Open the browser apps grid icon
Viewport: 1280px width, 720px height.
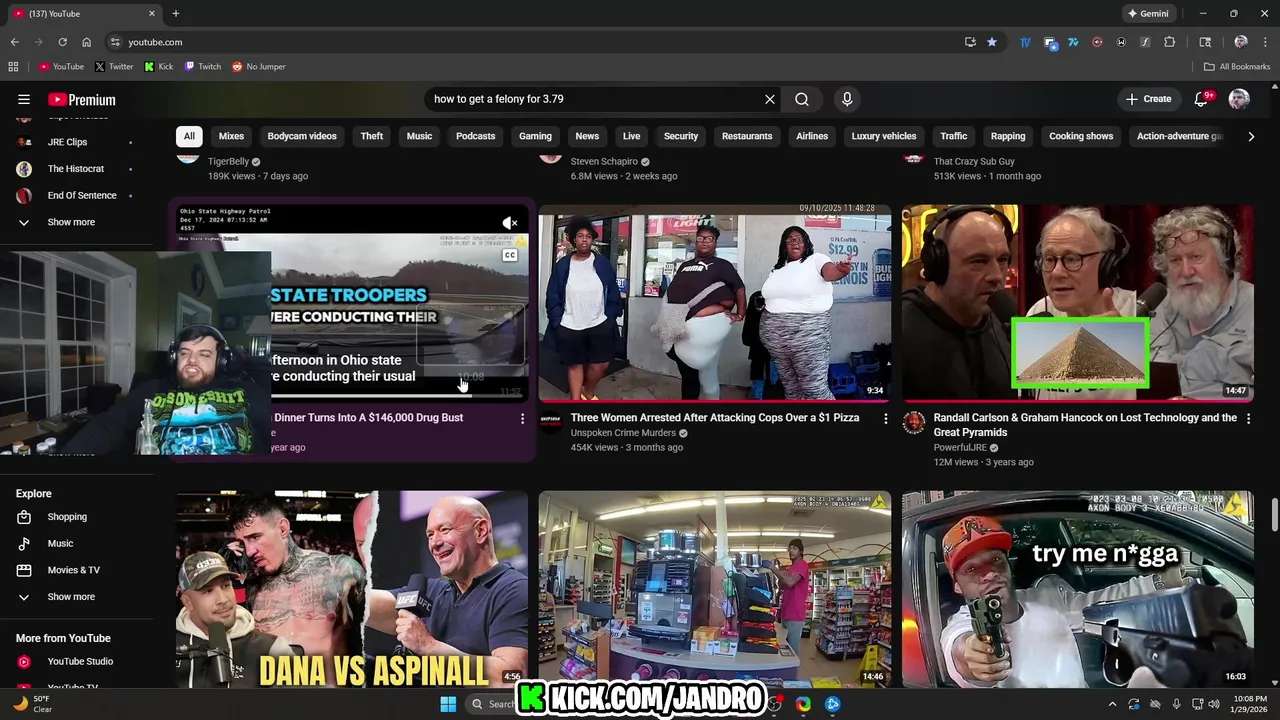(x=13, y=67)
